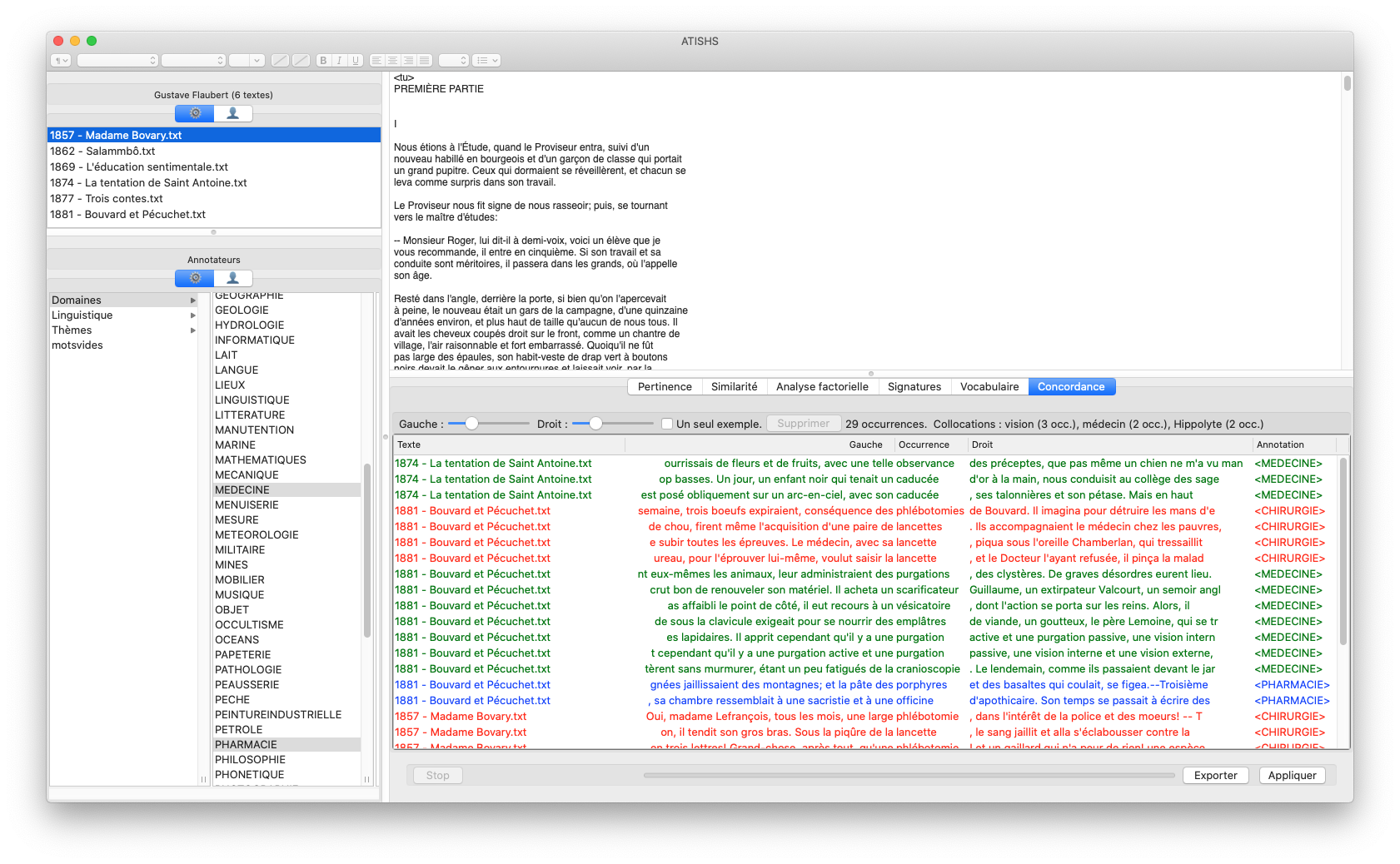Screen dimensions: 1400x864
Task: Open the paragraph style dropdown
Action: point(61,61)
